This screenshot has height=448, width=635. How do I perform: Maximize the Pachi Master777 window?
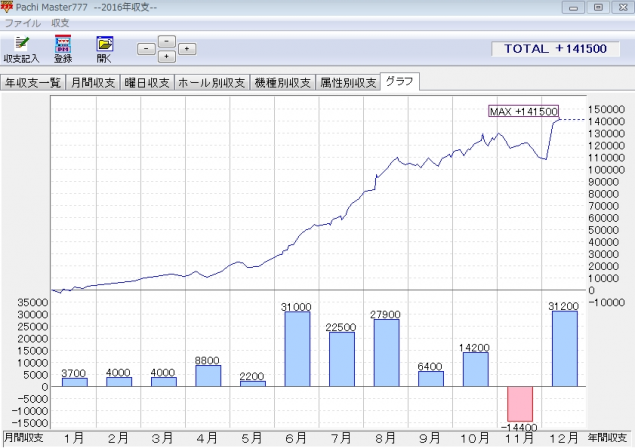[598, 7]
